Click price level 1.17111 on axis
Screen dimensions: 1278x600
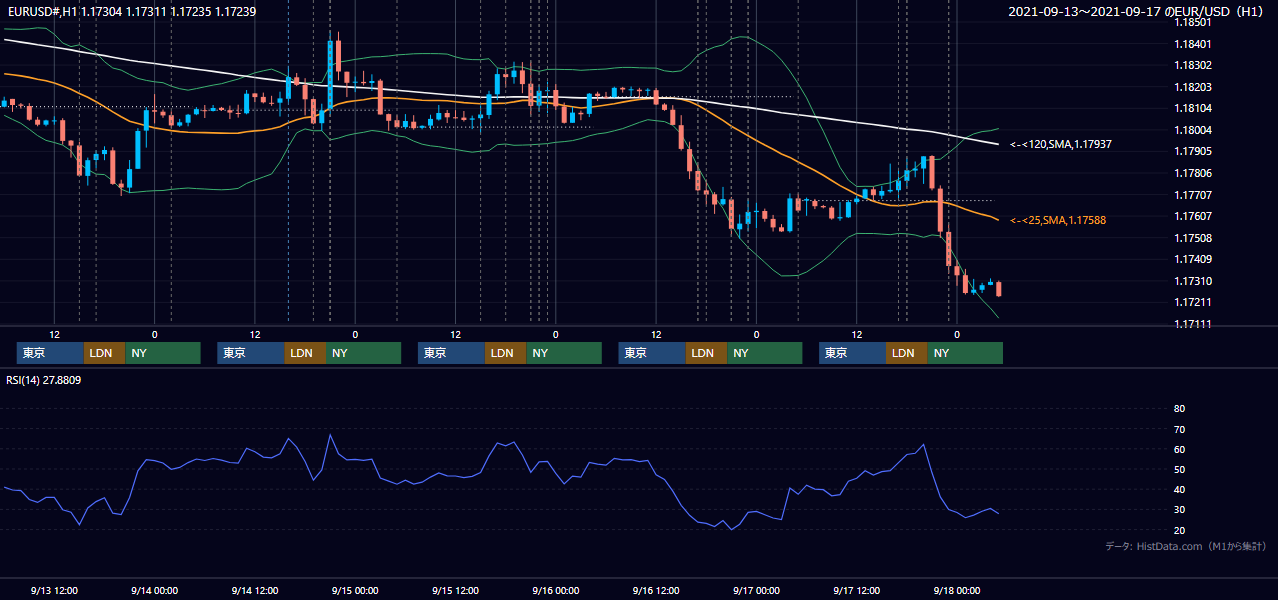click(1192, 324)
